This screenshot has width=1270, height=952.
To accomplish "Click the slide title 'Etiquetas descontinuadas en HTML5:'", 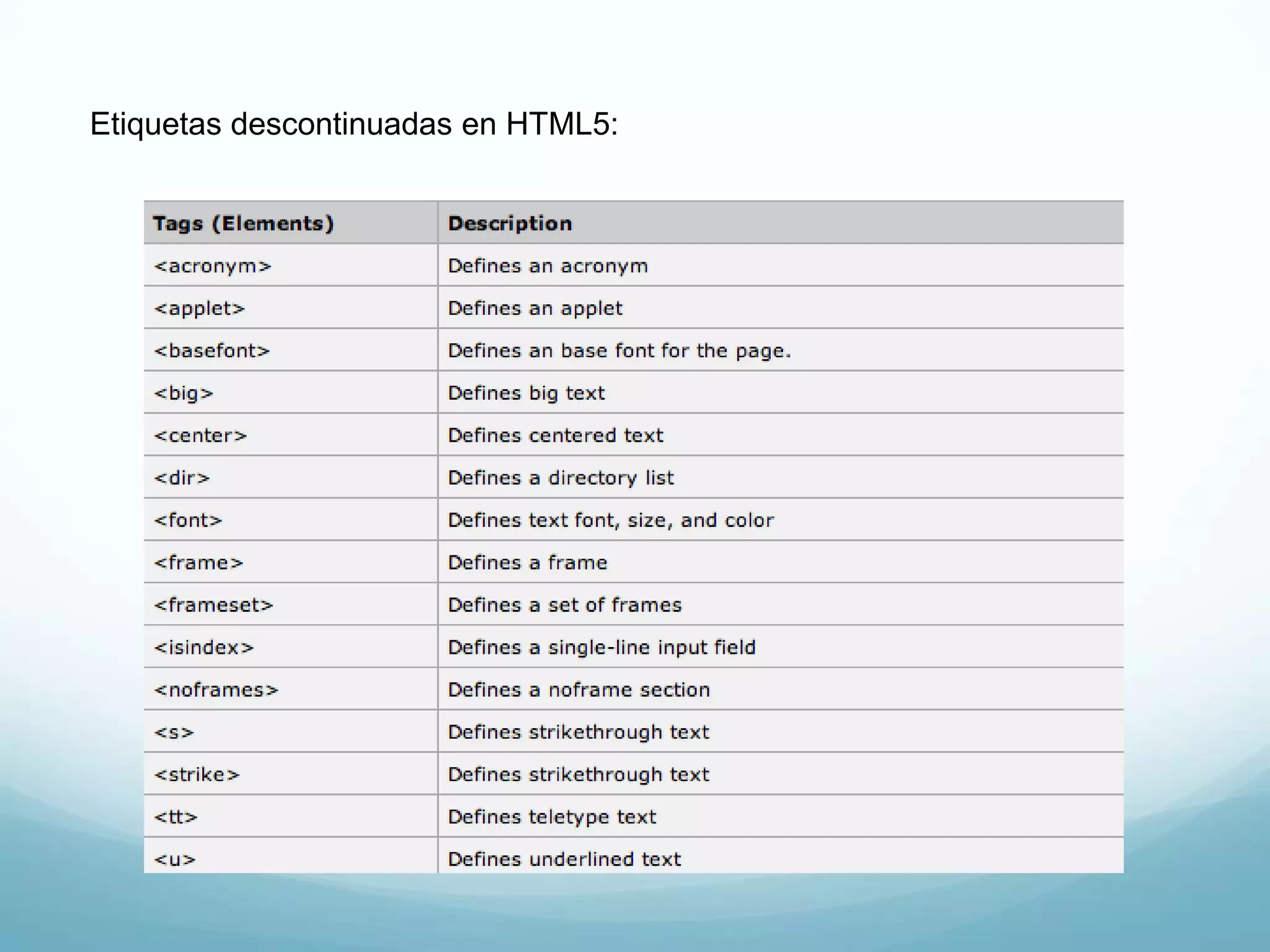I will coord(353,124).
